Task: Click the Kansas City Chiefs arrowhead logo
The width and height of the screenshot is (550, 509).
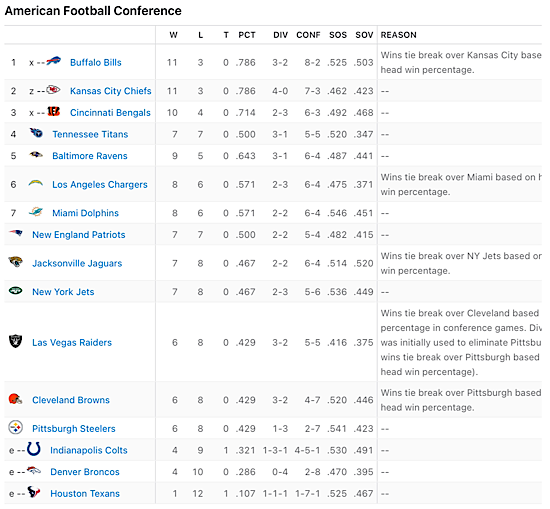Action: (x=53, y=90)
